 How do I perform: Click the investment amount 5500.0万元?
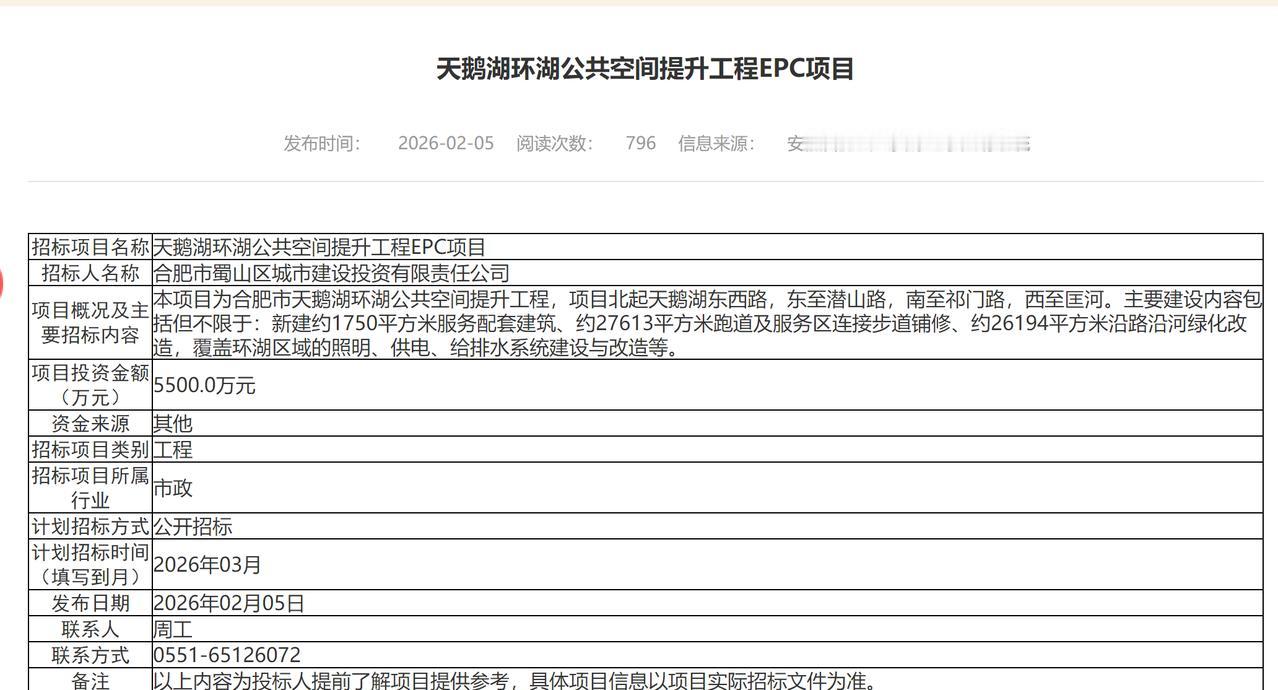point(205,386)
